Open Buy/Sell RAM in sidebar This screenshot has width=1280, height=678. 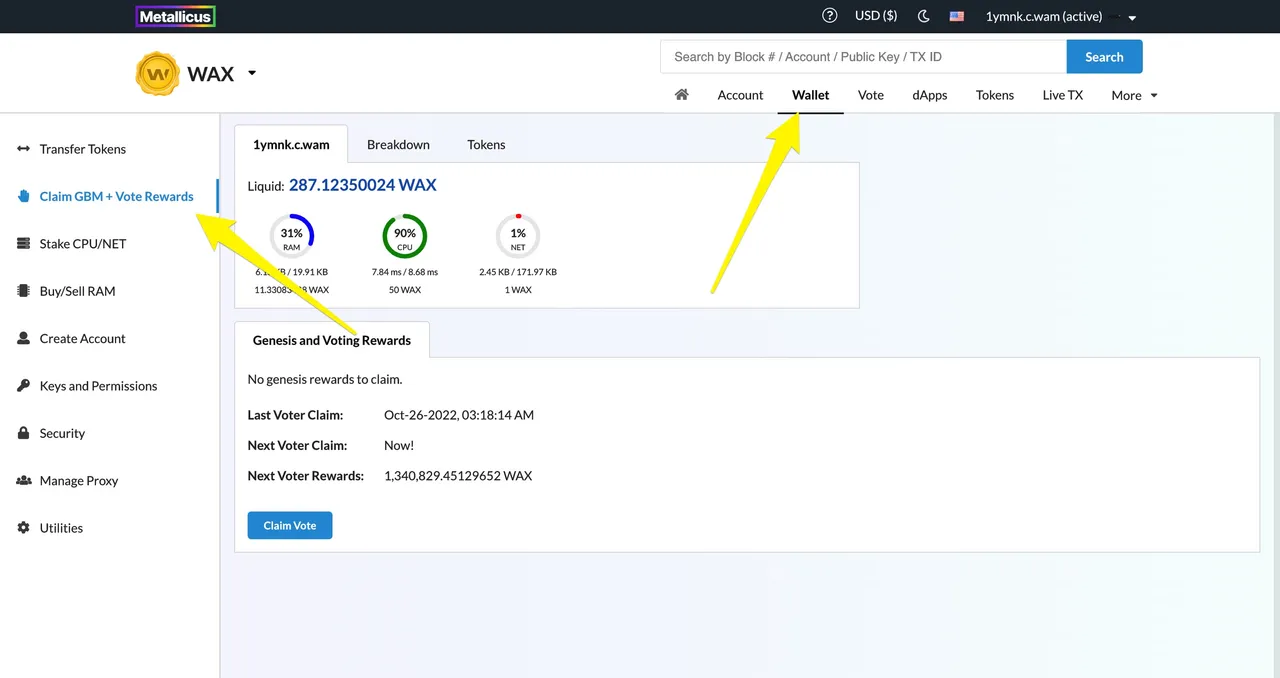[78, 291]
